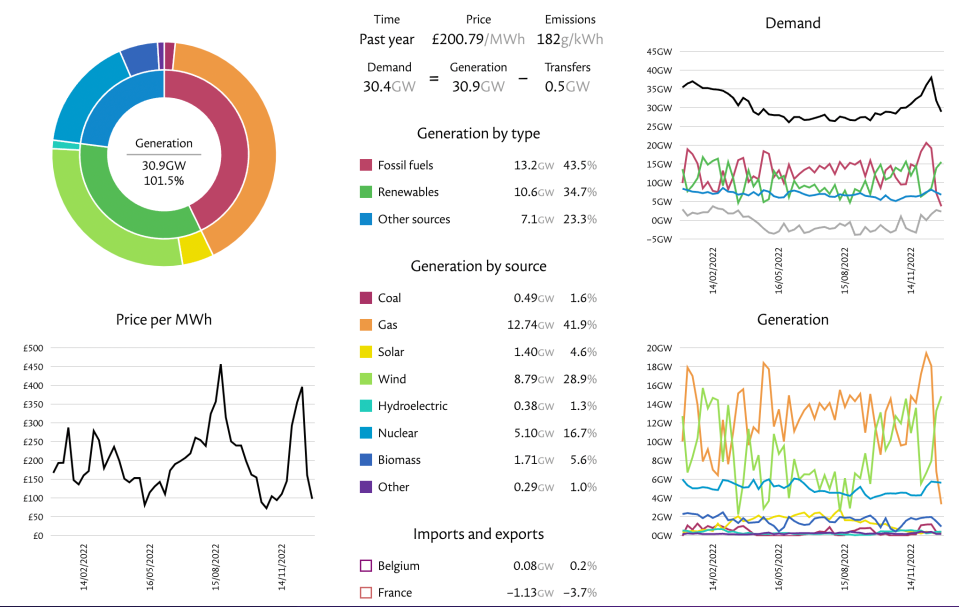
Task: Click the 'Past year' time value
Action: tap(386, 40)
